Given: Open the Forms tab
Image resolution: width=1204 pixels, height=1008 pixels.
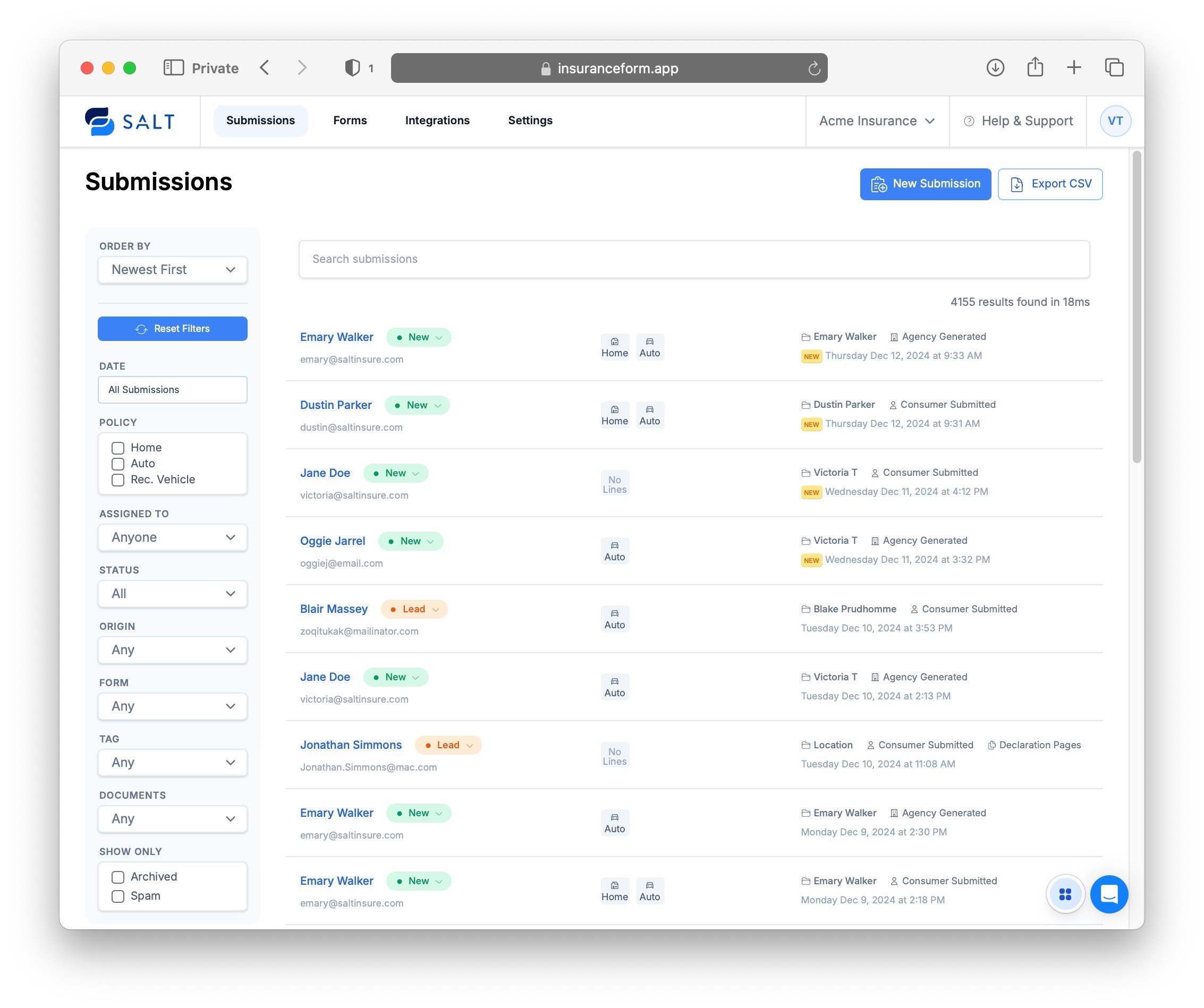Looking at the screenshot, I should pos(350,121).
